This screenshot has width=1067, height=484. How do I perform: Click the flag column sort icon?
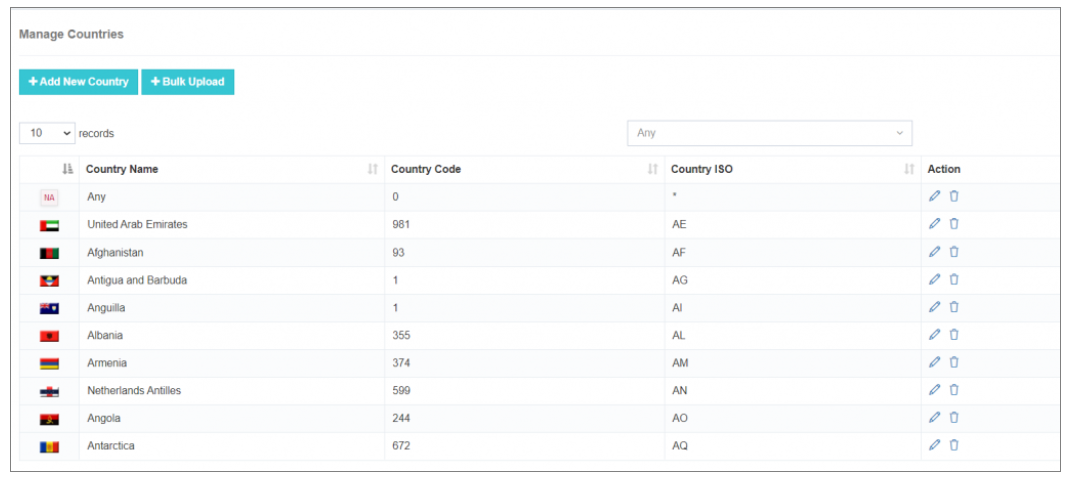67,170
